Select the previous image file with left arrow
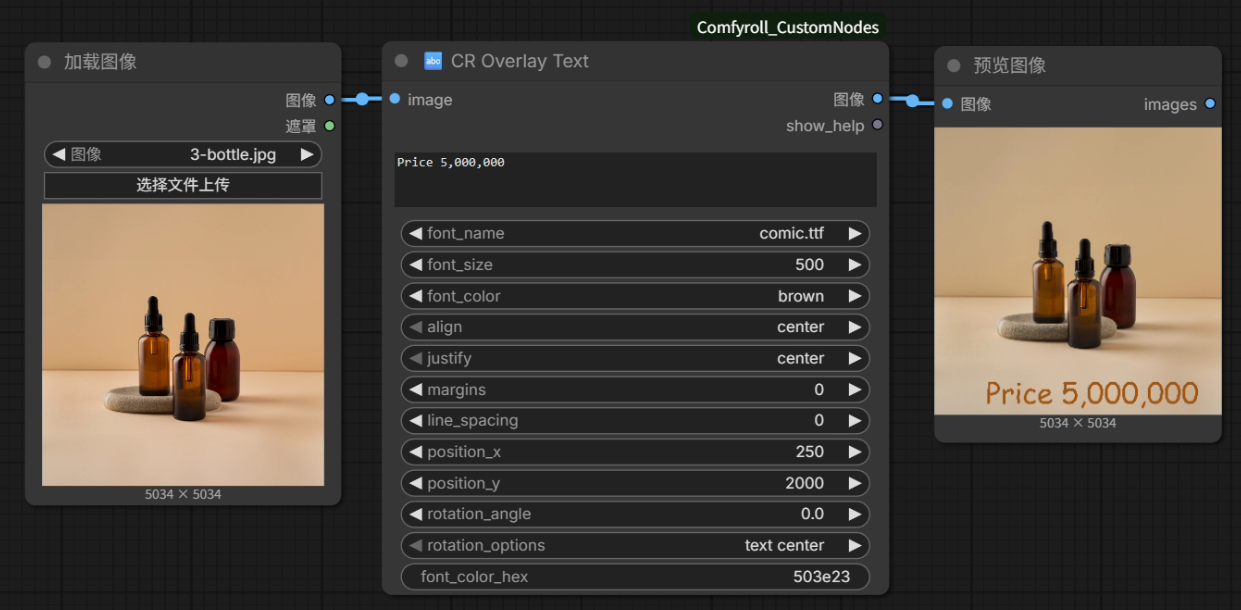Screen dimensions: 1241x610 [58, 155]
